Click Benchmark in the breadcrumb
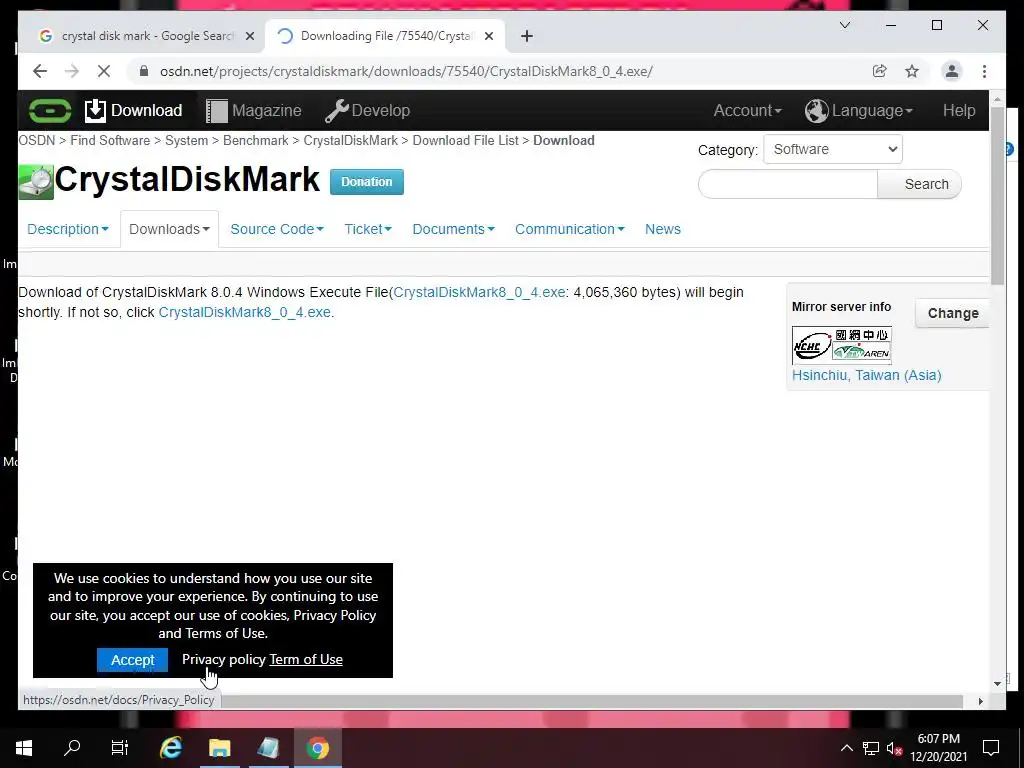Viewport: 1024px width, 768px height. point(255,140)
